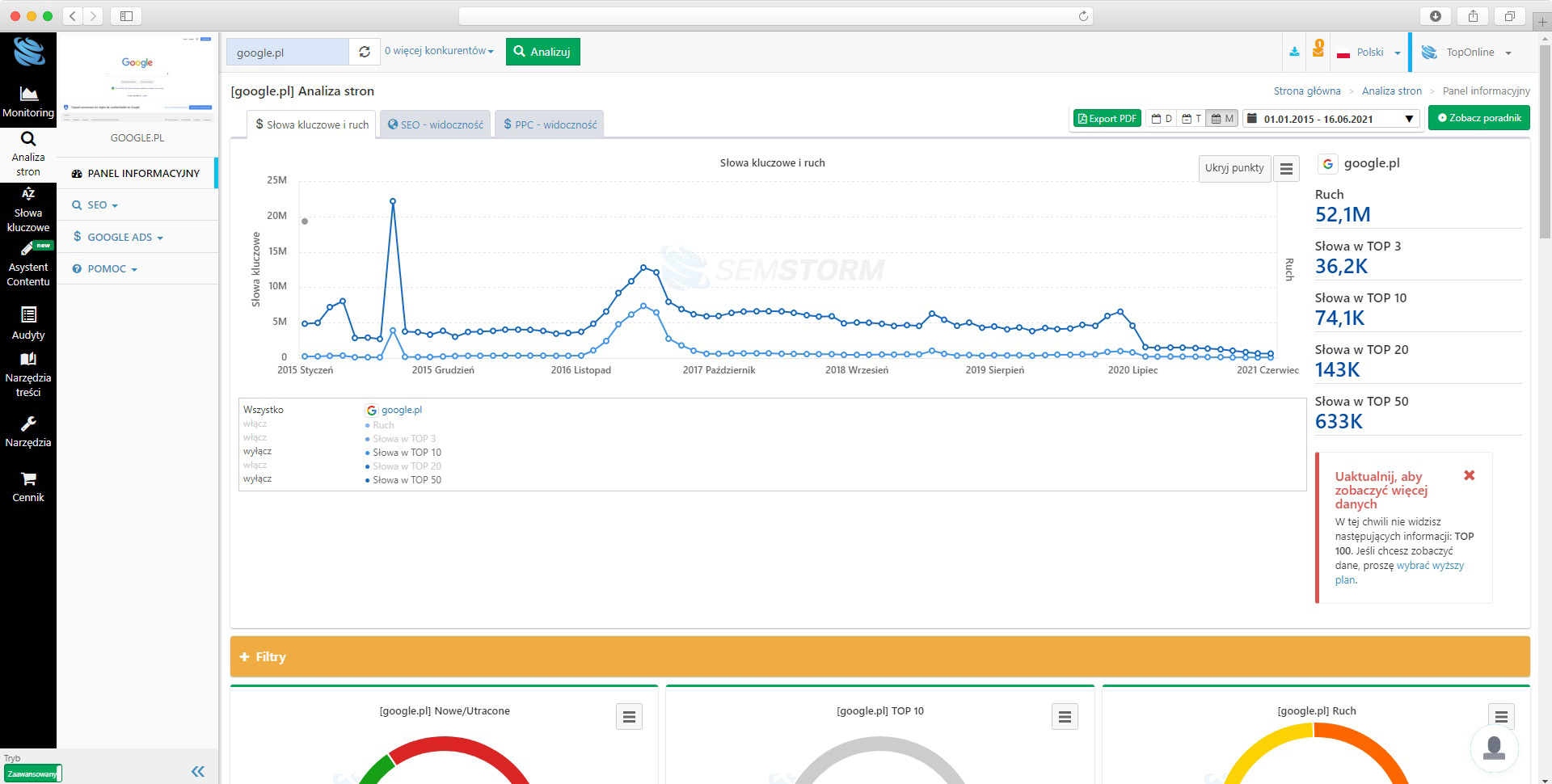Open Analiza stron in the sidebar
Screen dimensions: 1552x784
[x=28, y=154]
